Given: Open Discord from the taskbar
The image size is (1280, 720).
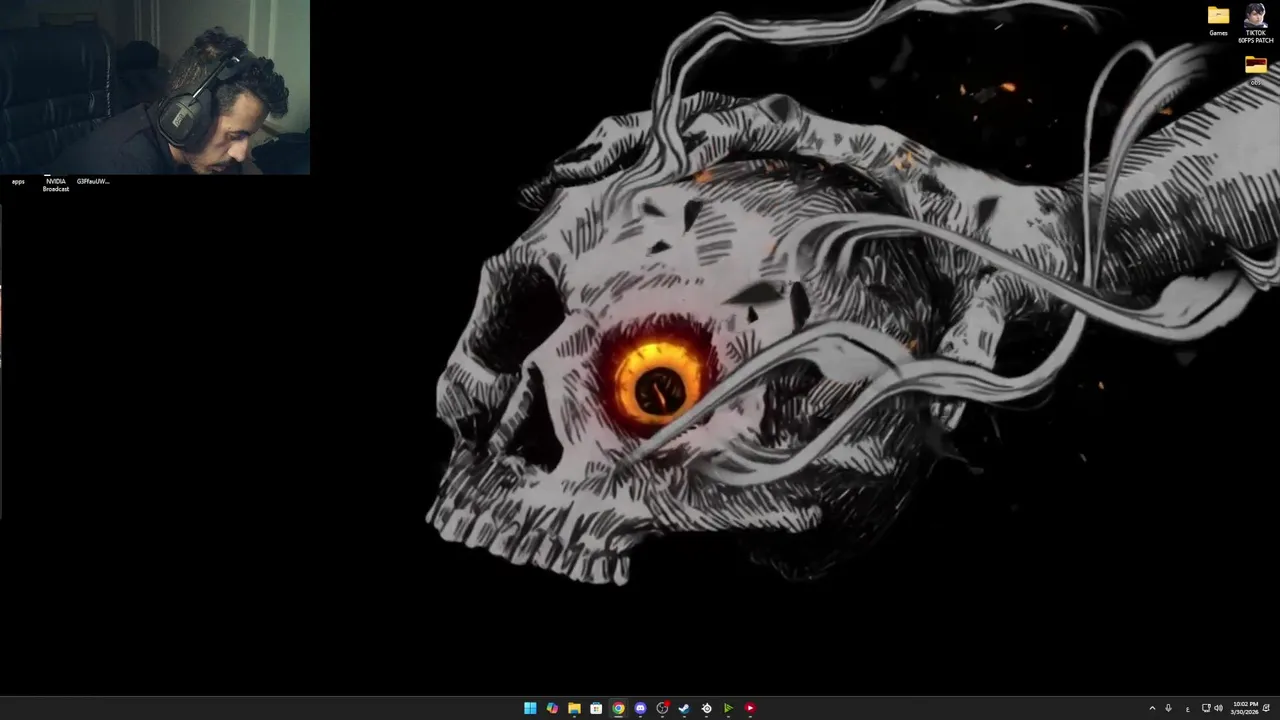Looking at the screenshot, I should coord(640,708).
